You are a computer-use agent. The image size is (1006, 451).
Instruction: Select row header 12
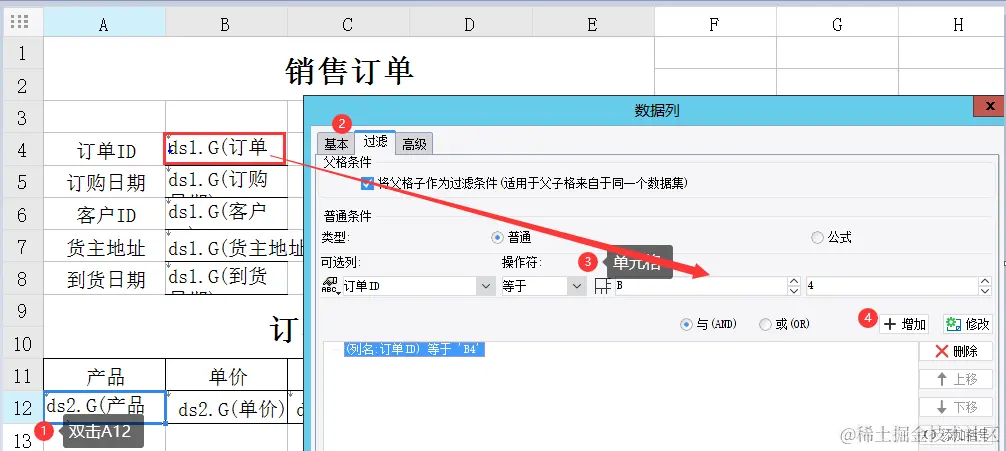[22, 407]
